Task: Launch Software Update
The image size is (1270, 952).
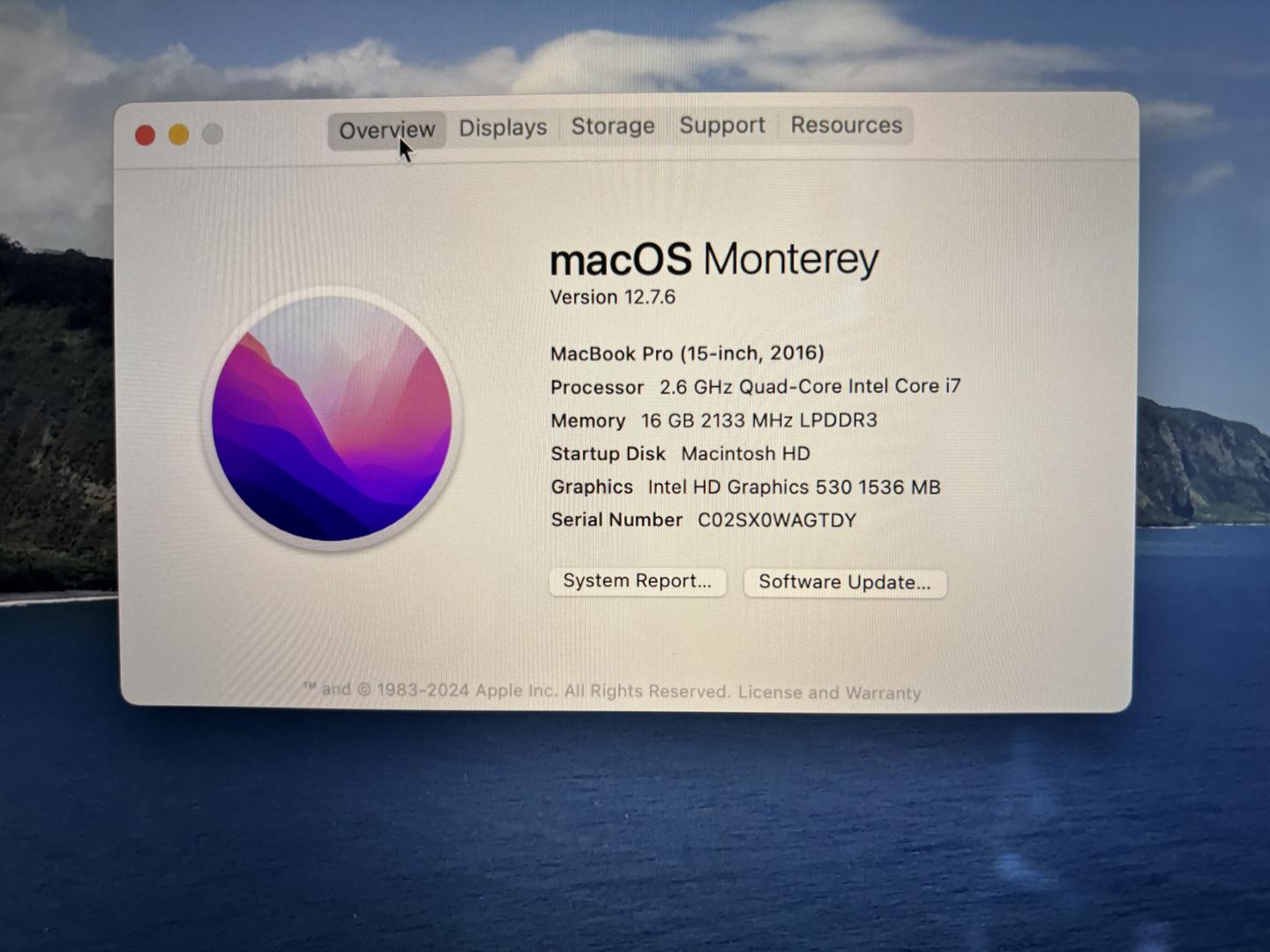Action: coord(844,583)
